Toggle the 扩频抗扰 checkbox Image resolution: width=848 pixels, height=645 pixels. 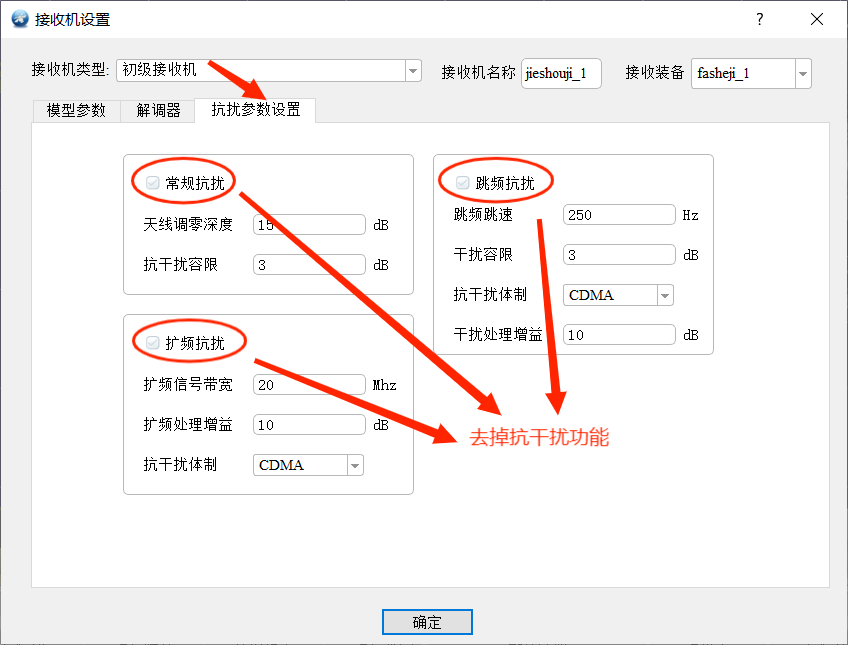153,343
